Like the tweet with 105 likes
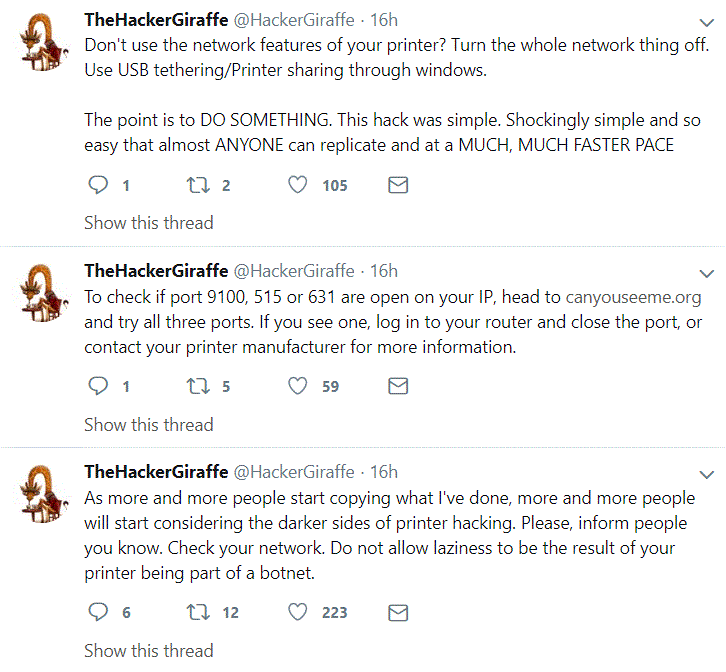726x672 pixels. point(297,185)
